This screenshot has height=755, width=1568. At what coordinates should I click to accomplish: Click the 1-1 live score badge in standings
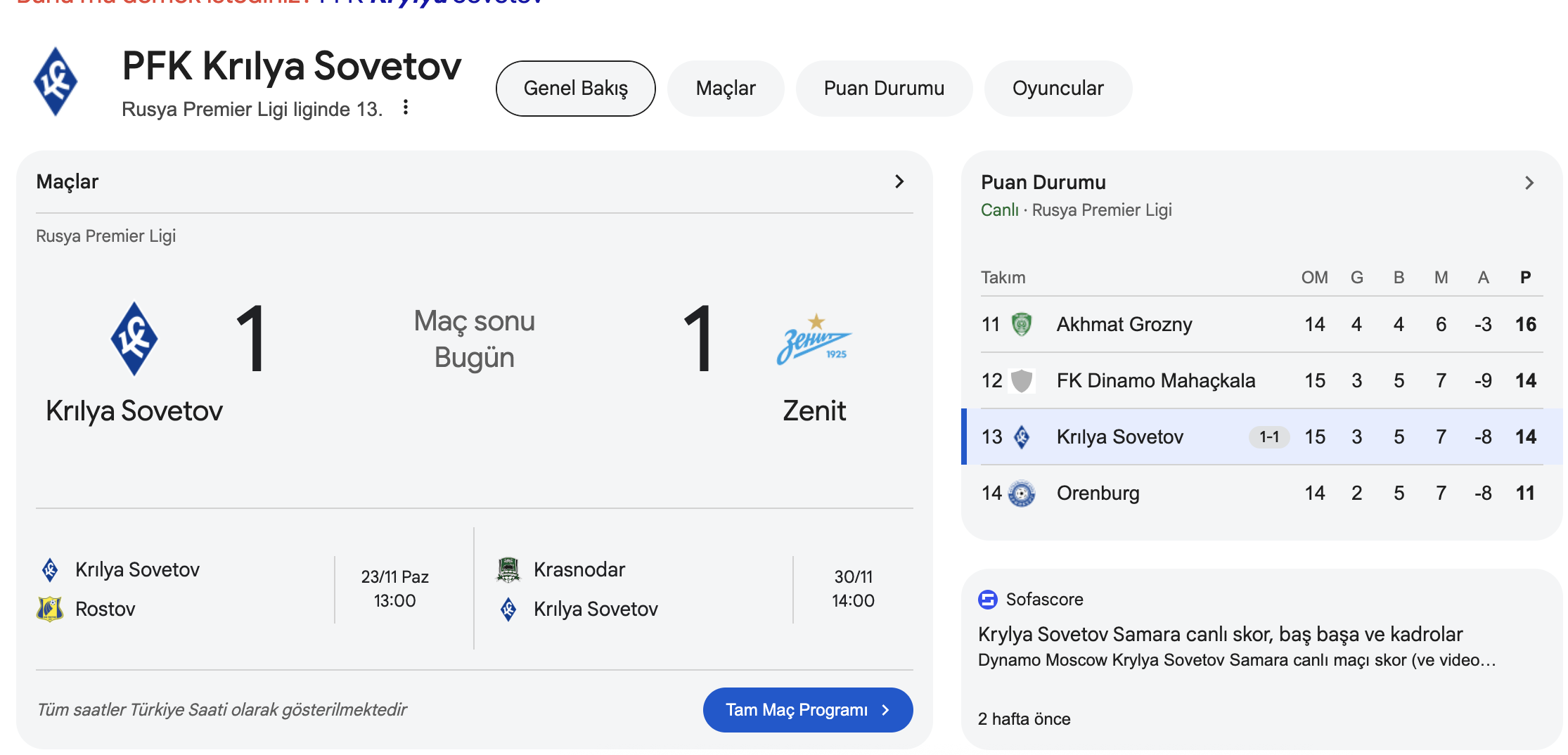(1268, 437)
